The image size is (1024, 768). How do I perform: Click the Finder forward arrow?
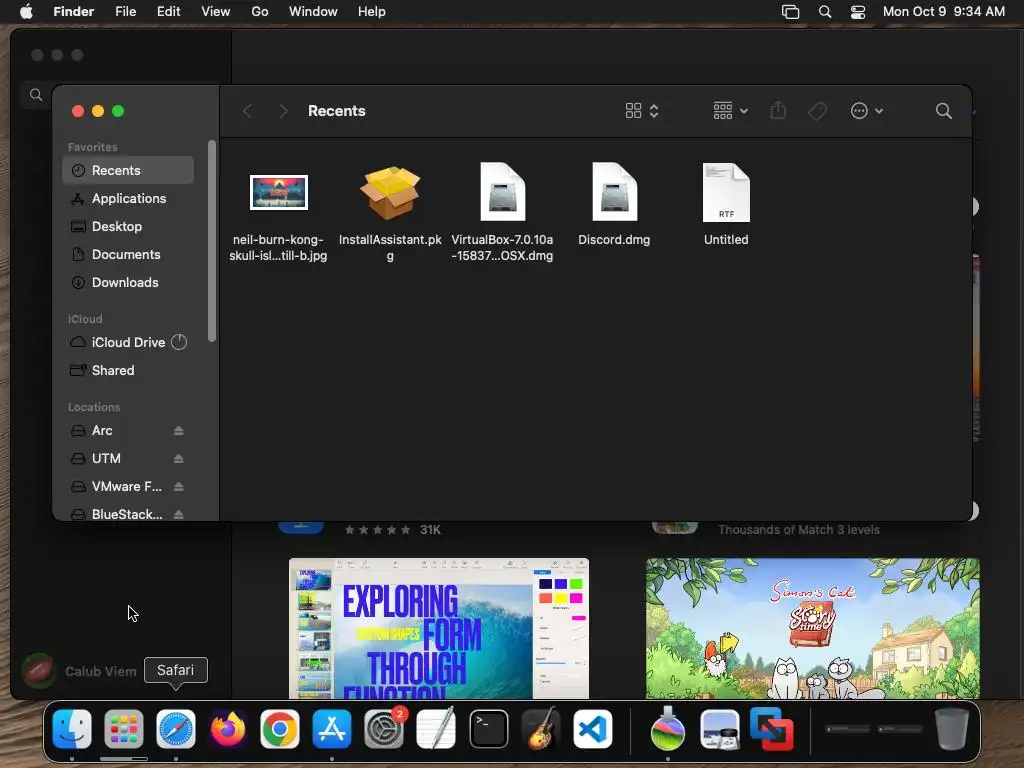pyautogui.click(x=283, y=111)
